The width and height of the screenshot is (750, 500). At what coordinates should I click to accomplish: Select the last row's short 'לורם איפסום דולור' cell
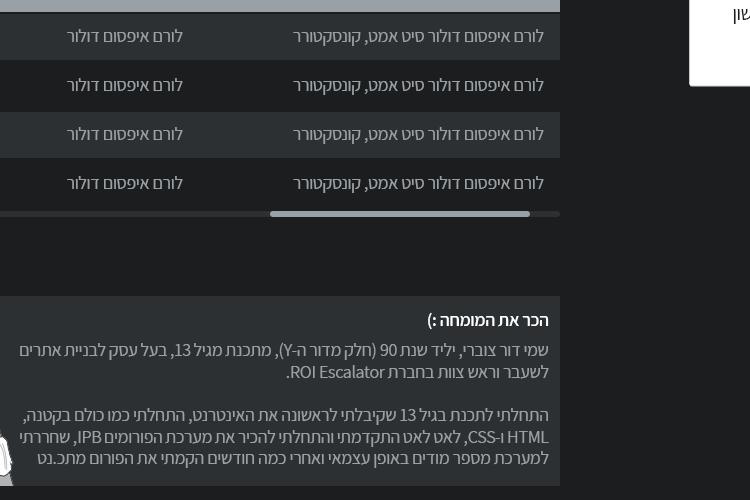[124, 184]
